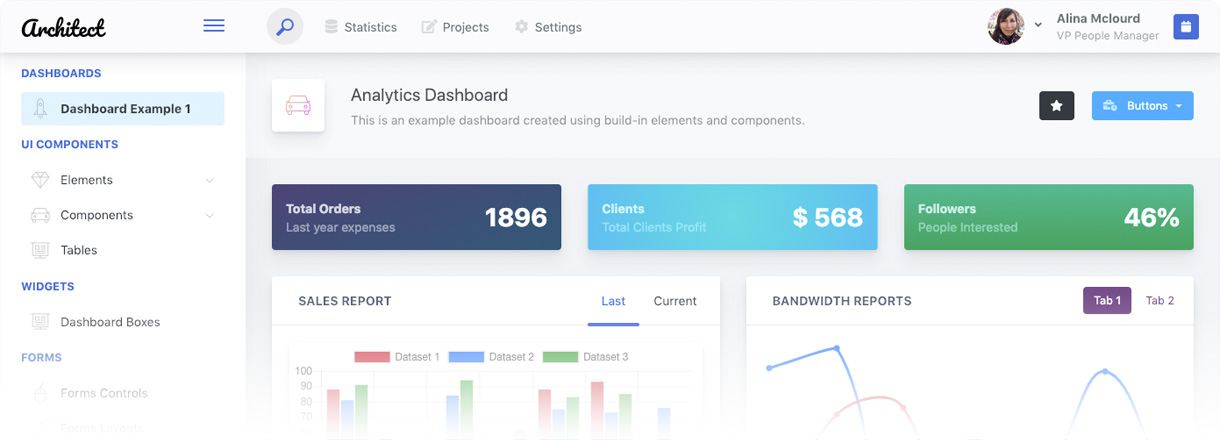
Task: Click the 46% followers value
Action: (x=1151, y=217)
